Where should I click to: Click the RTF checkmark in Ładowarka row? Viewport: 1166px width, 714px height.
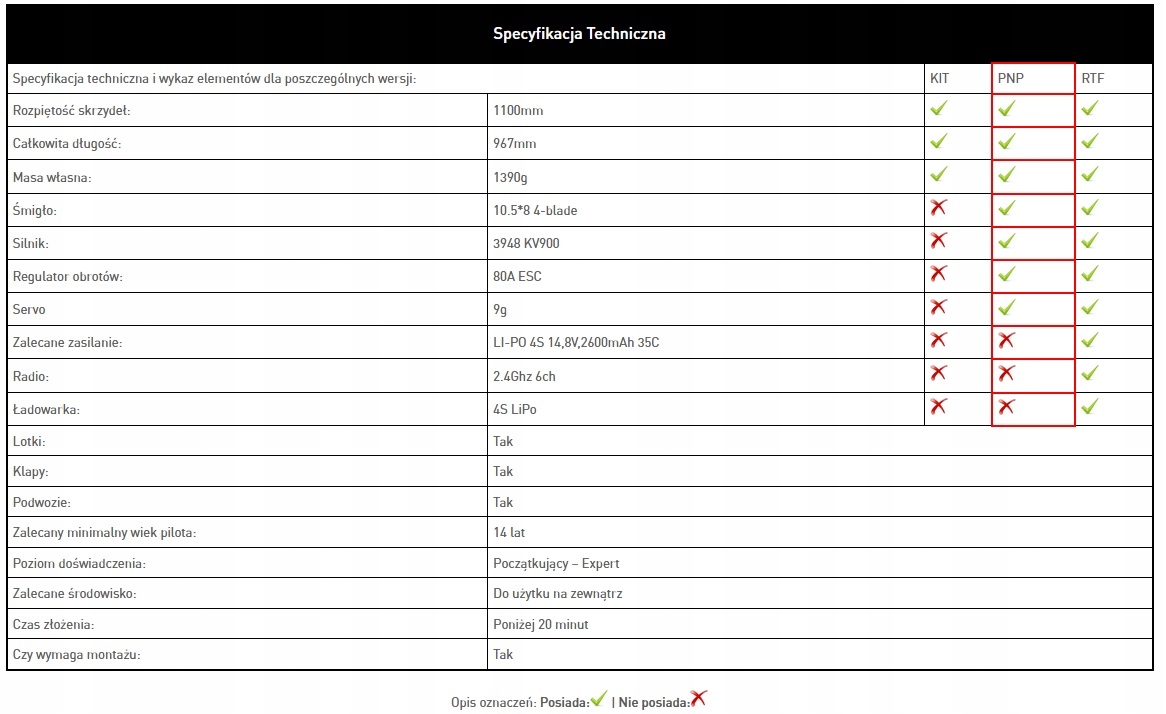pyautogui.click(x=1089, y=407)
